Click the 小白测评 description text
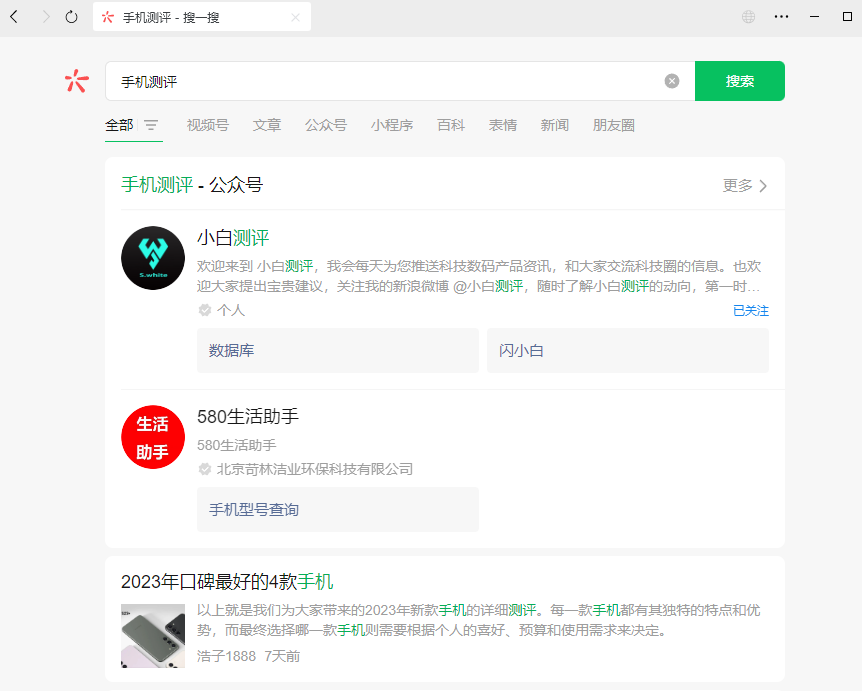Viewport: 862px width, 691px height. tap(479, 276)
